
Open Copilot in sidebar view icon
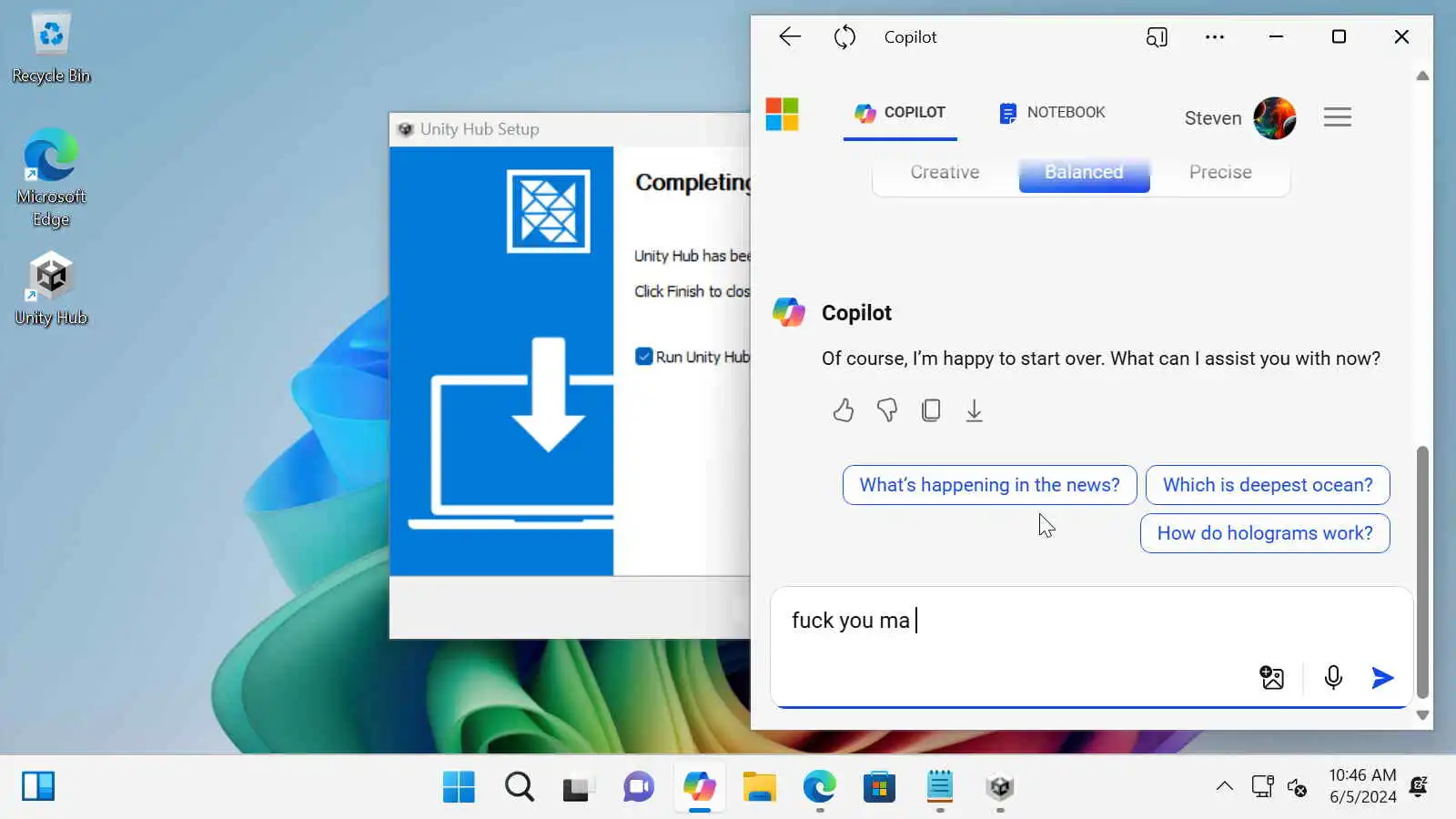click(1157, 36)
